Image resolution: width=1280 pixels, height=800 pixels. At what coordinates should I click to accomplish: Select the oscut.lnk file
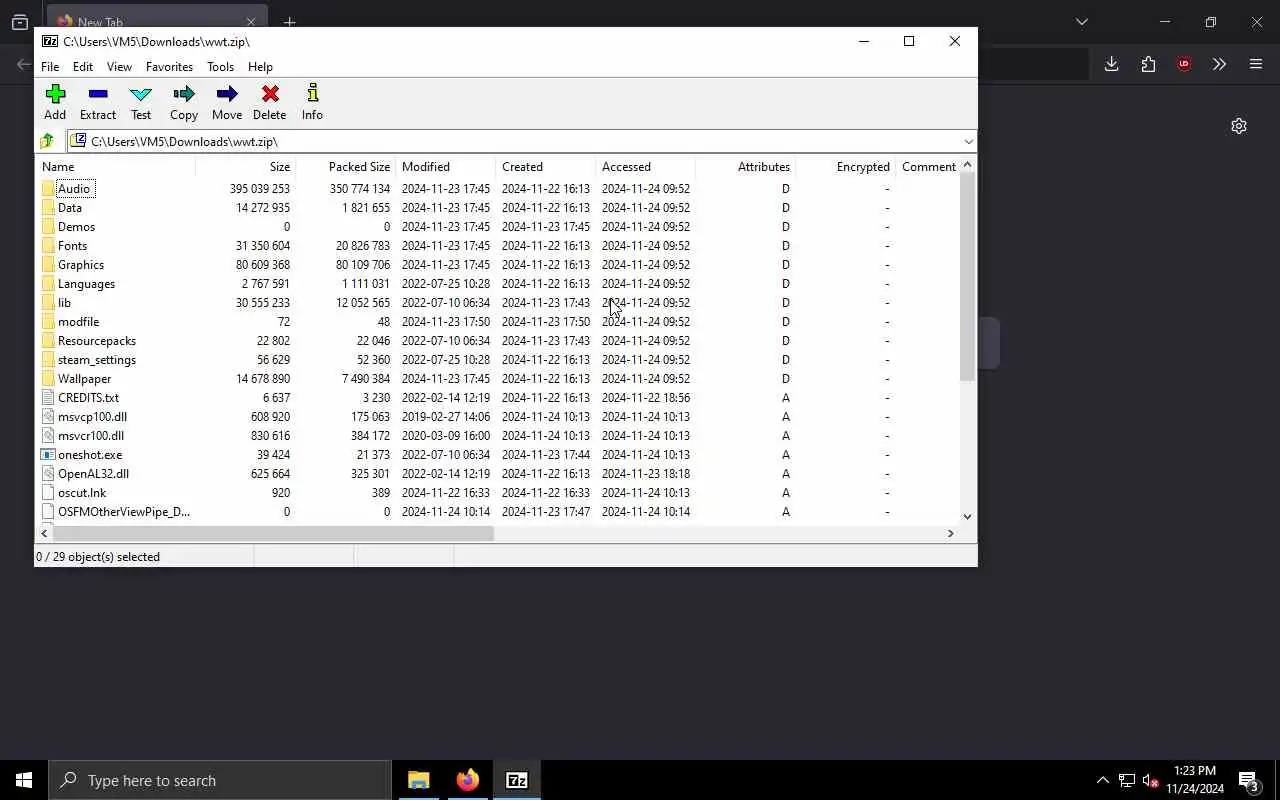pos(74,492)
